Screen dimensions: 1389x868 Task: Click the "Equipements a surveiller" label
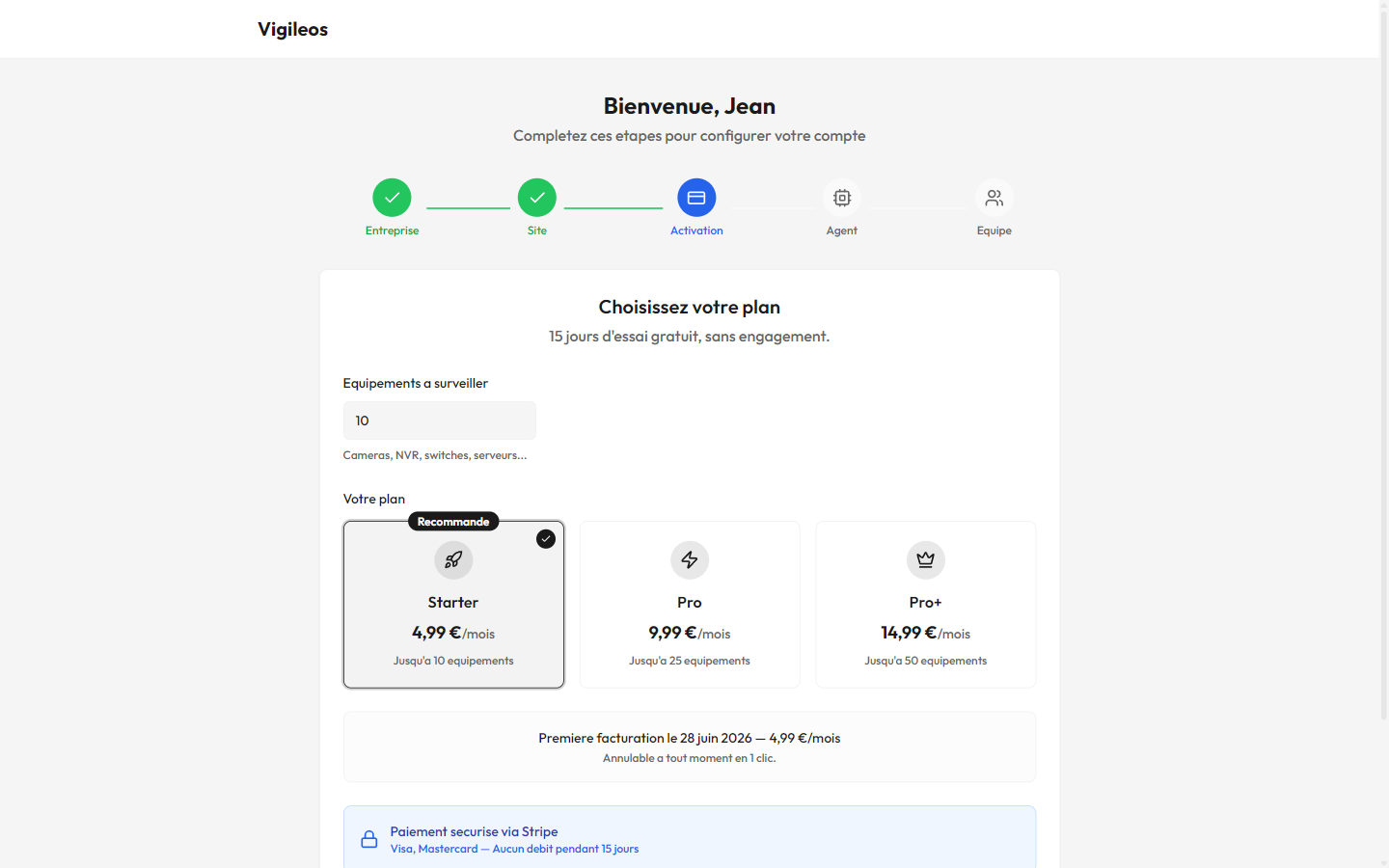tap(416, 383)
